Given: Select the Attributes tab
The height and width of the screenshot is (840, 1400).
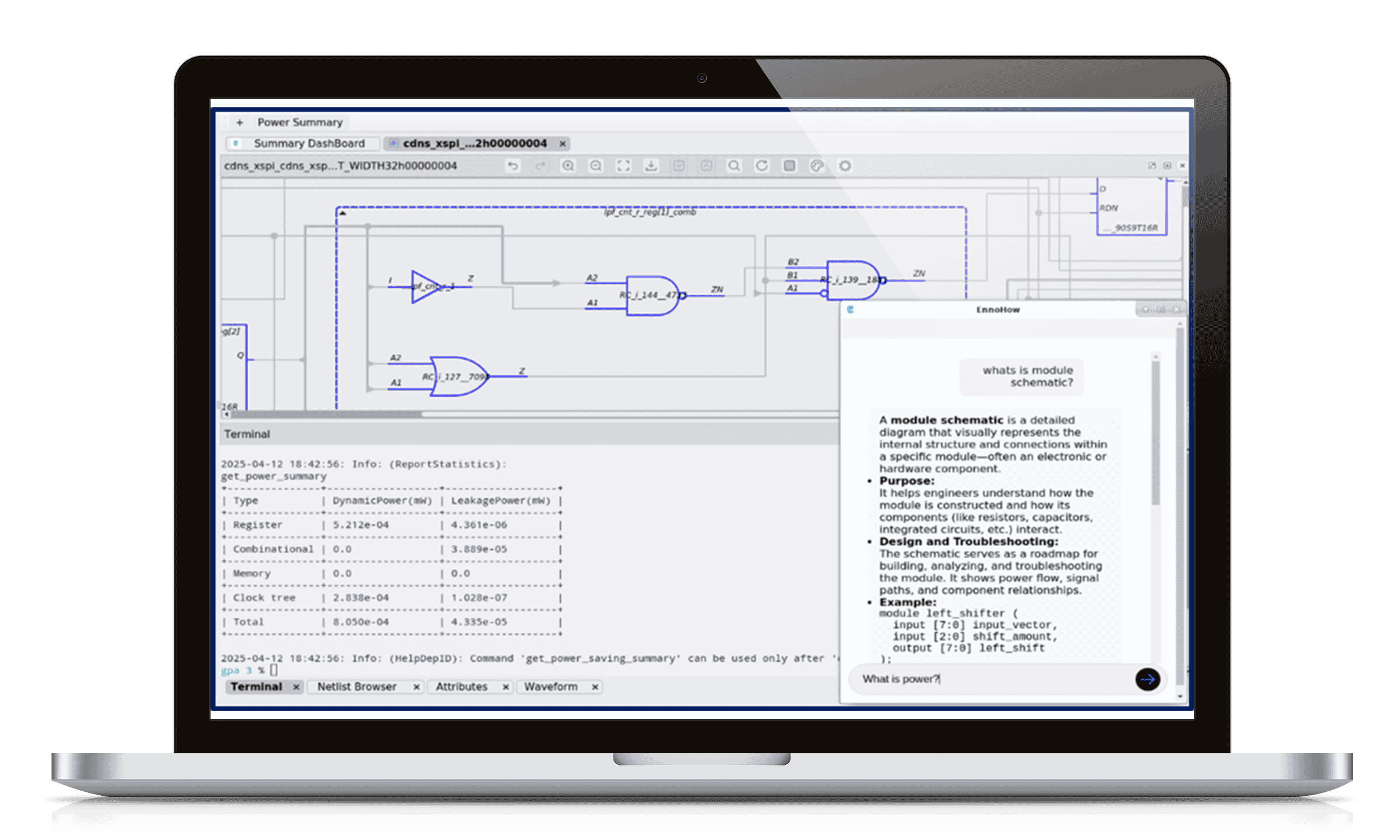Looking at the screenshot, I should pyautogui.click(x=461, y=687).
